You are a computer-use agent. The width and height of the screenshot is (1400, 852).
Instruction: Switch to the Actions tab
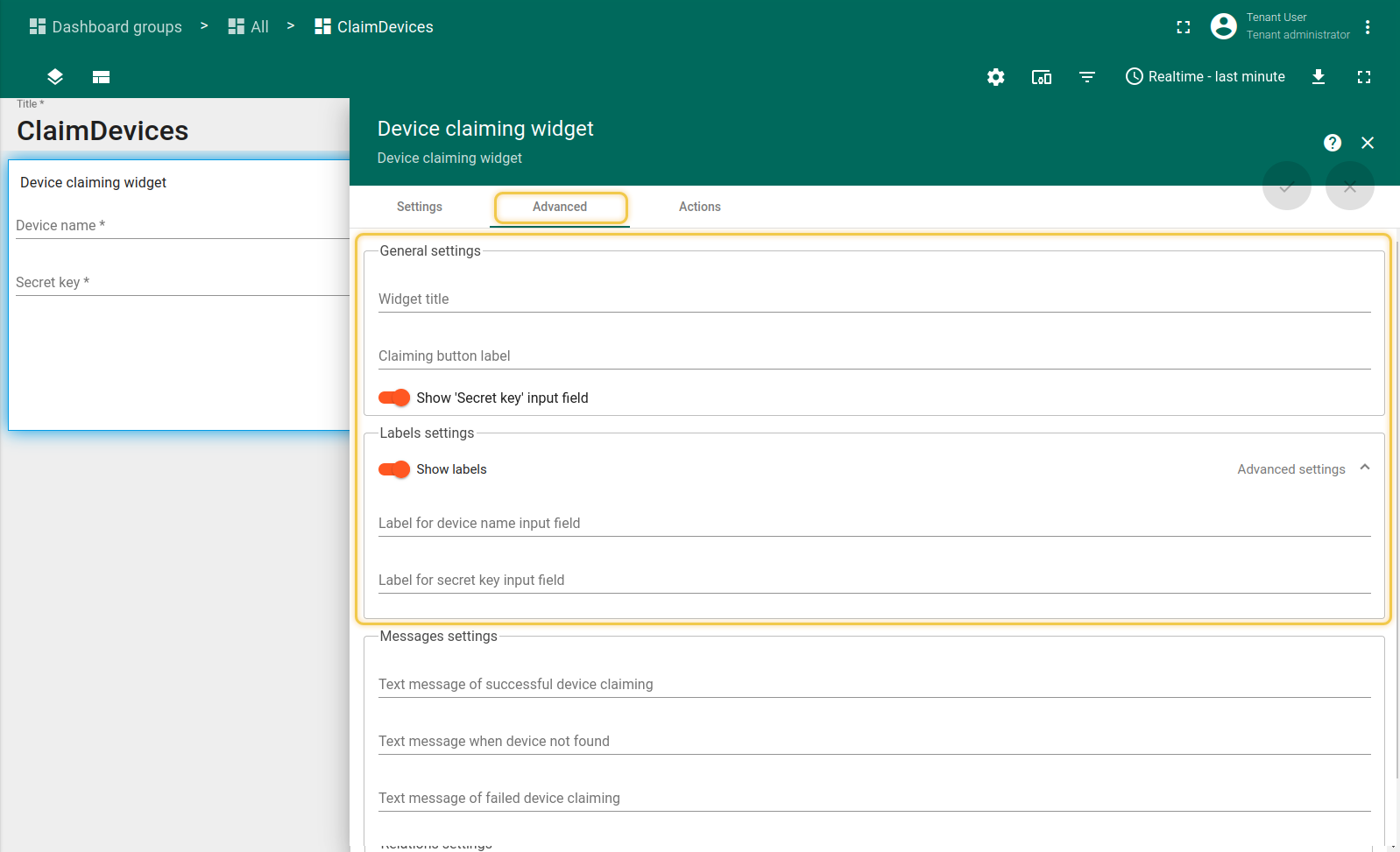699,207
